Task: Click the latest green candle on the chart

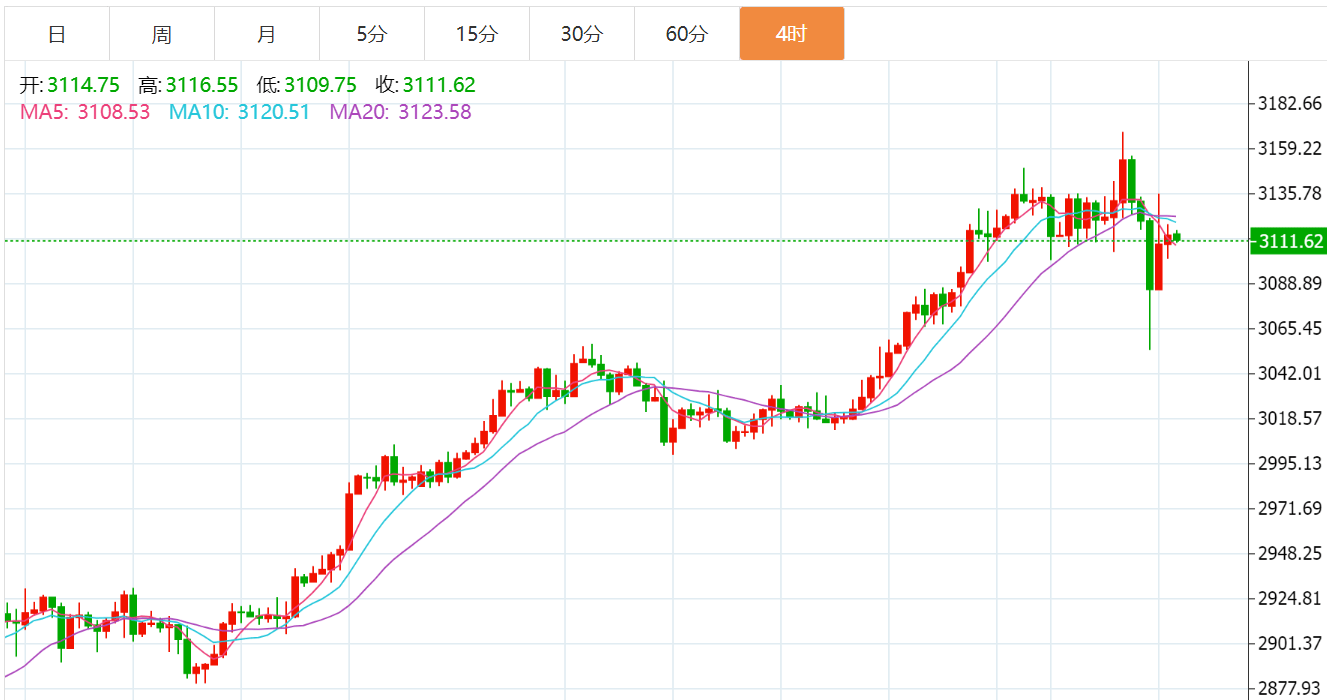Action: [1178, 237]
